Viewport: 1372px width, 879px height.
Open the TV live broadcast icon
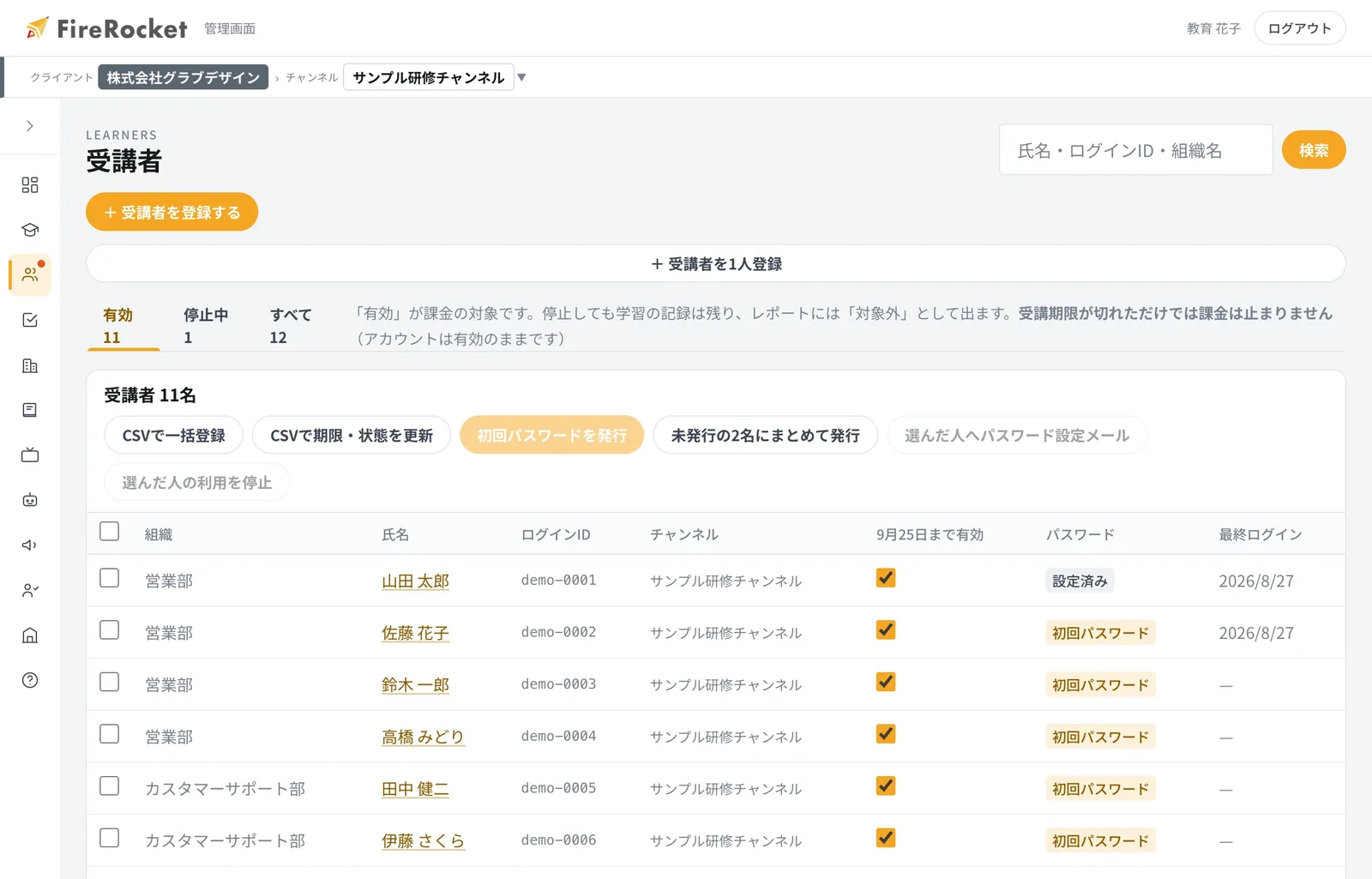[x=30, y=455]
